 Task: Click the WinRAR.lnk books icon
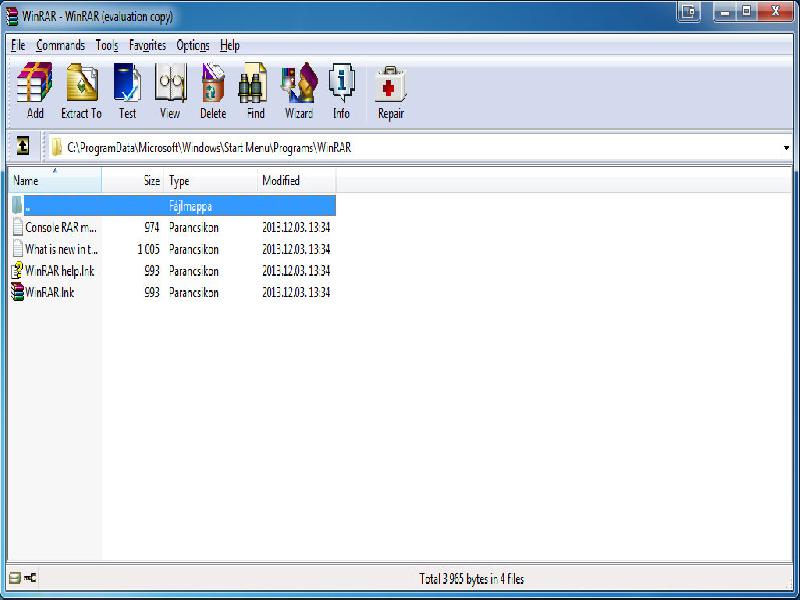tap(17, 292)
